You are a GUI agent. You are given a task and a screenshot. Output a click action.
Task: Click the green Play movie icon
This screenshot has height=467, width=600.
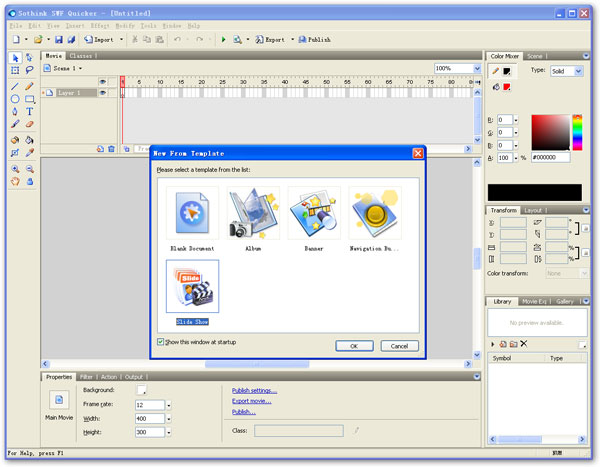tap(223, 39)
